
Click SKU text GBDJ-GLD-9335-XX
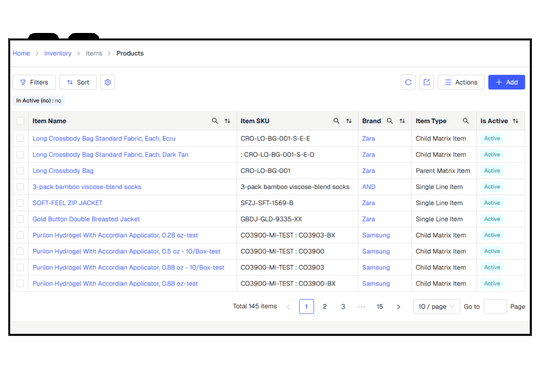tap(271, 219)
